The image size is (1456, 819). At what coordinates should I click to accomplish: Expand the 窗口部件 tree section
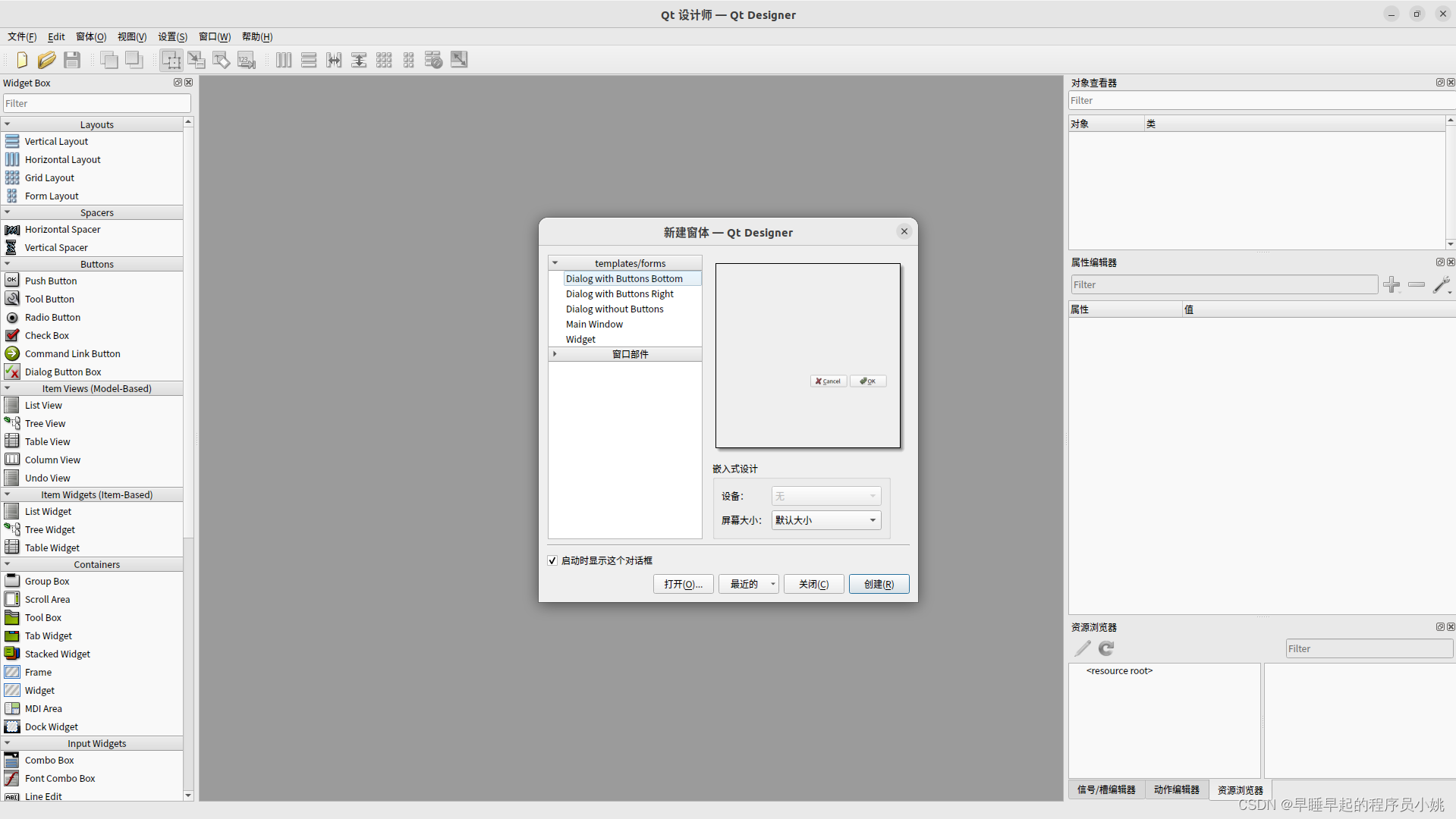tap(555, 354)
